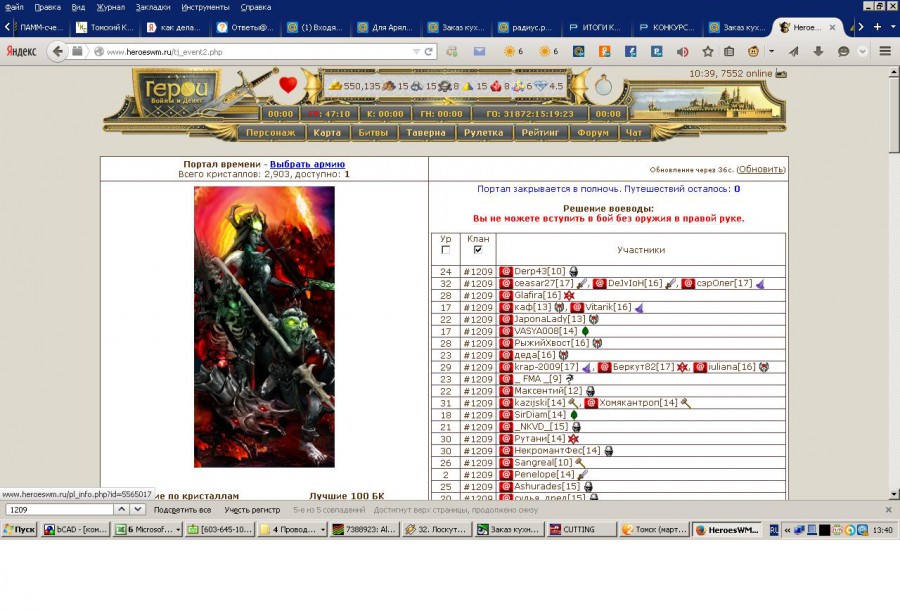Expand hidden system tray icons
The width and height of the screenshot is (900, 611).
pos(788,530)
